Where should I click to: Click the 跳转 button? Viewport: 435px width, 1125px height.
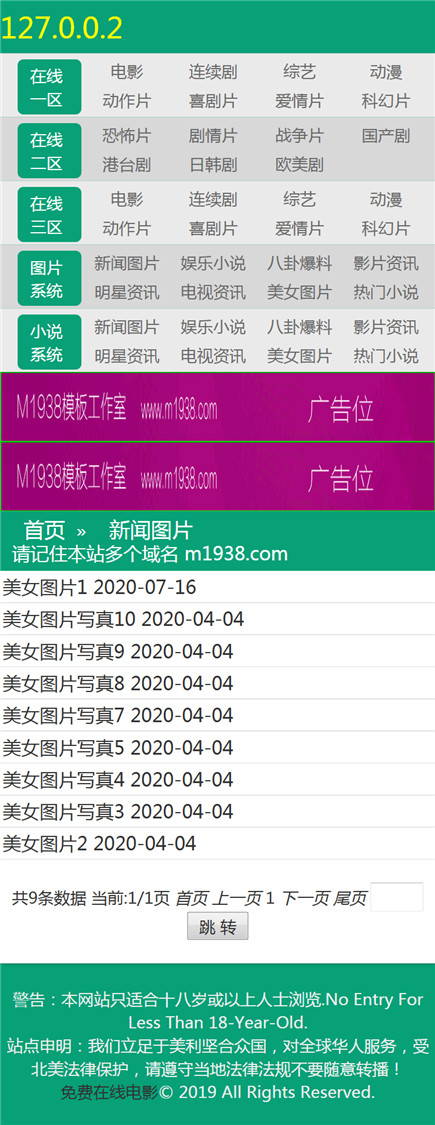tap(218, 927)
